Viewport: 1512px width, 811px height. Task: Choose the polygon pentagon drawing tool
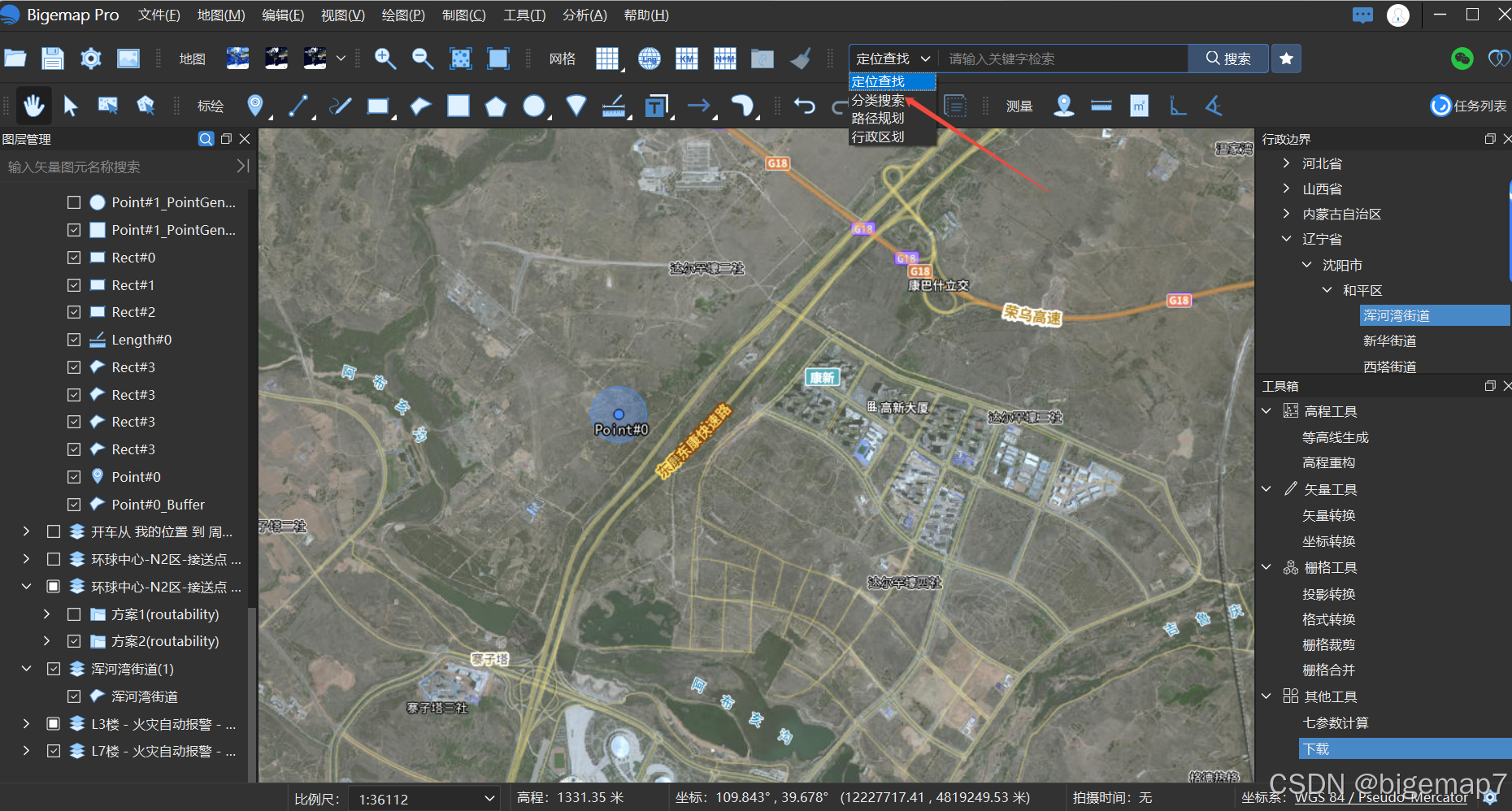496,106
